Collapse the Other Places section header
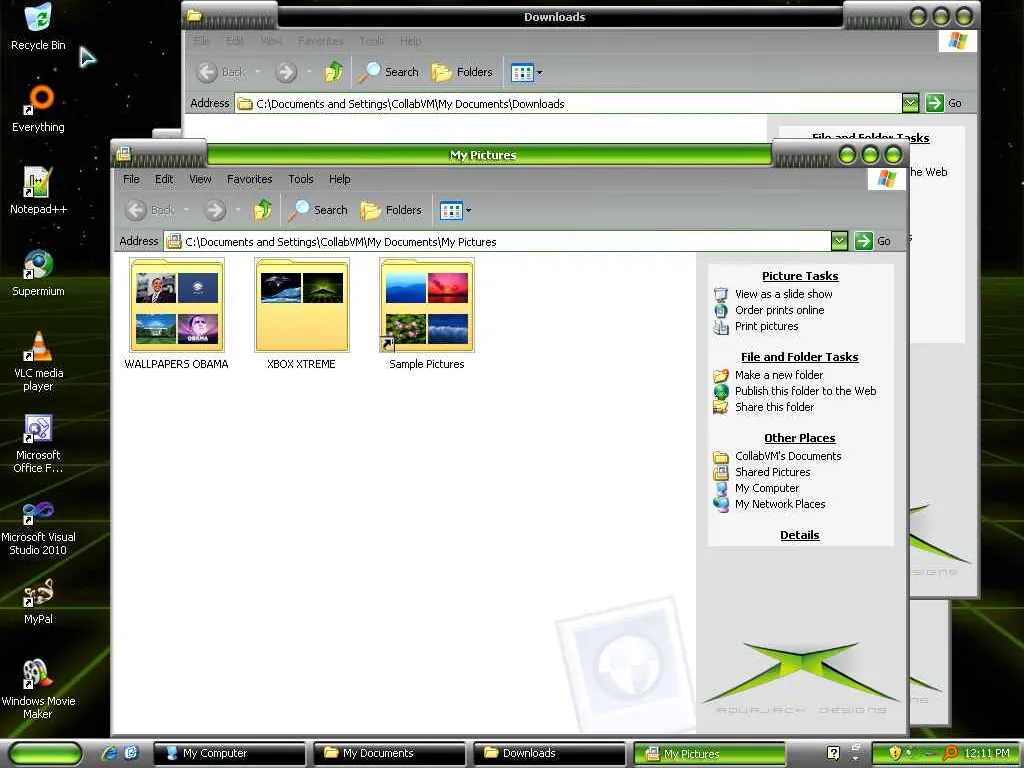Viewport: 1024px width, 768px height. [x=799, y=438]
